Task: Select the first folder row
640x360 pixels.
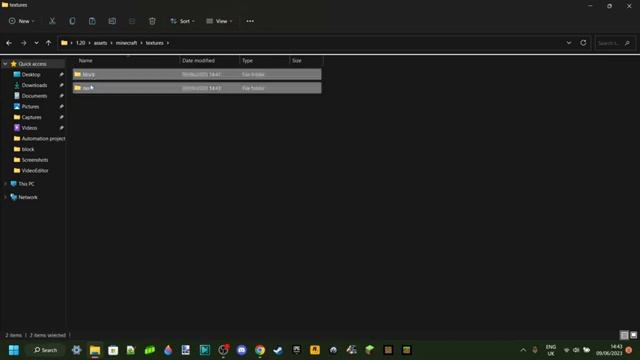Action: [197, 74]
